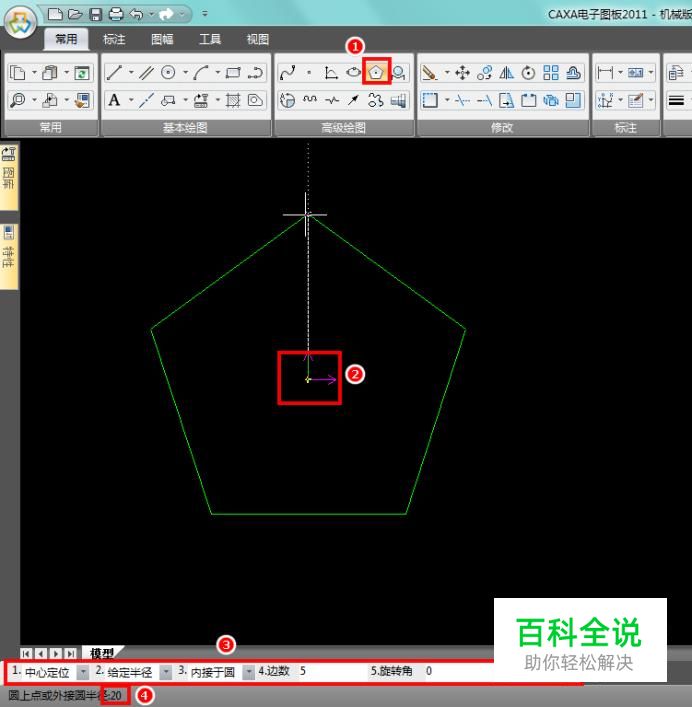Select the text tool A icon
This screenshot has width=692, height=707.
tap(114, 100)
